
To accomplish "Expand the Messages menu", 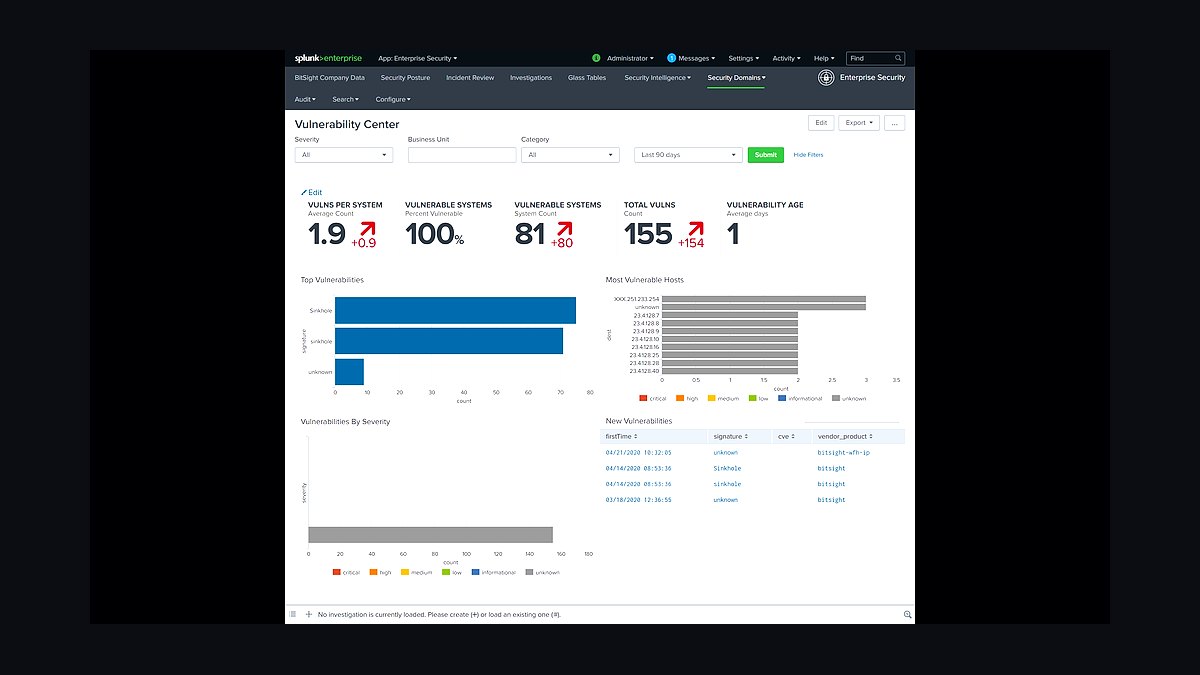I will [x=697, y=58].
